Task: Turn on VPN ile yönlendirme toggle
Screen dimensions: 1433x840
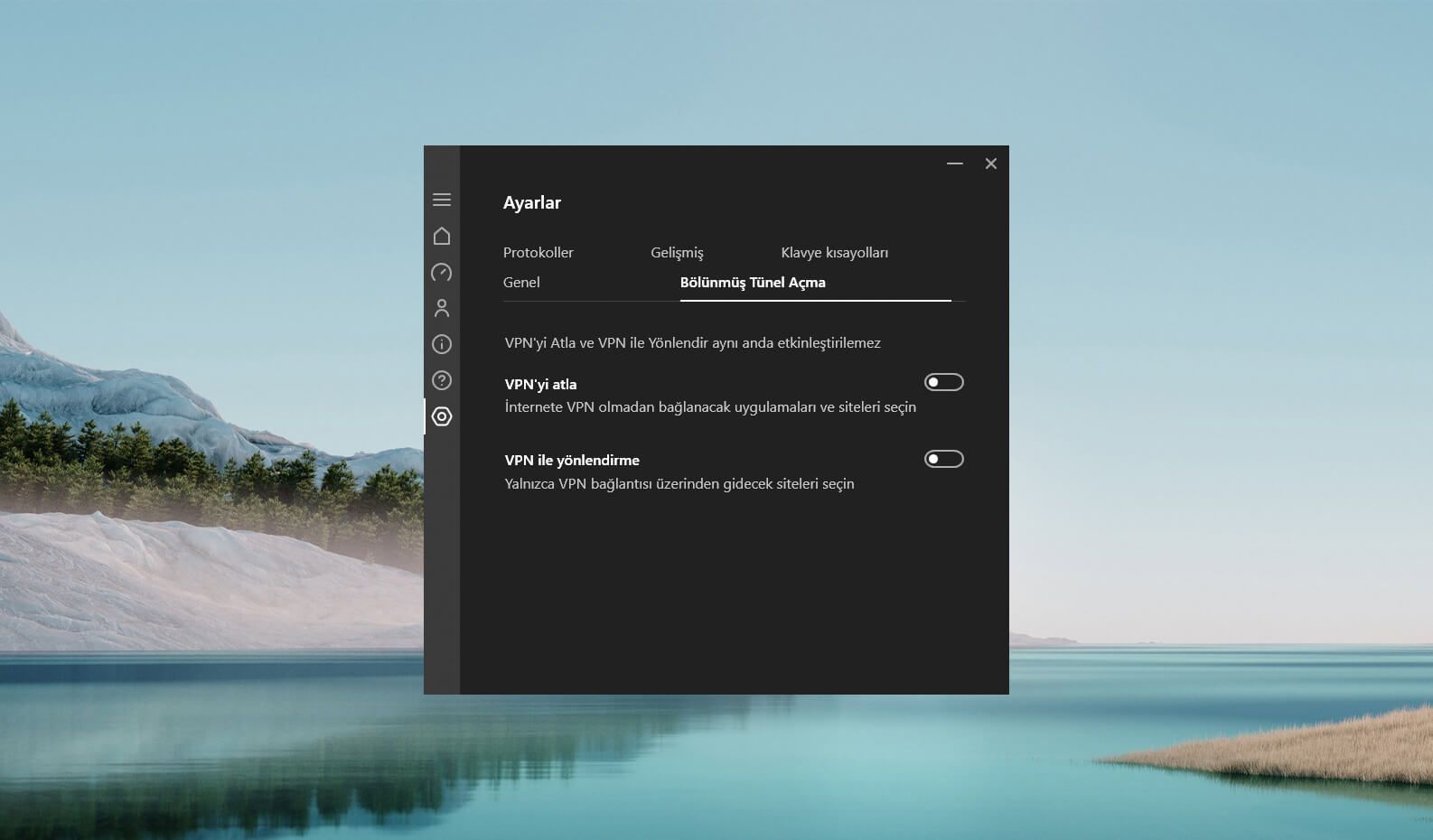Action: click(944, 459)
